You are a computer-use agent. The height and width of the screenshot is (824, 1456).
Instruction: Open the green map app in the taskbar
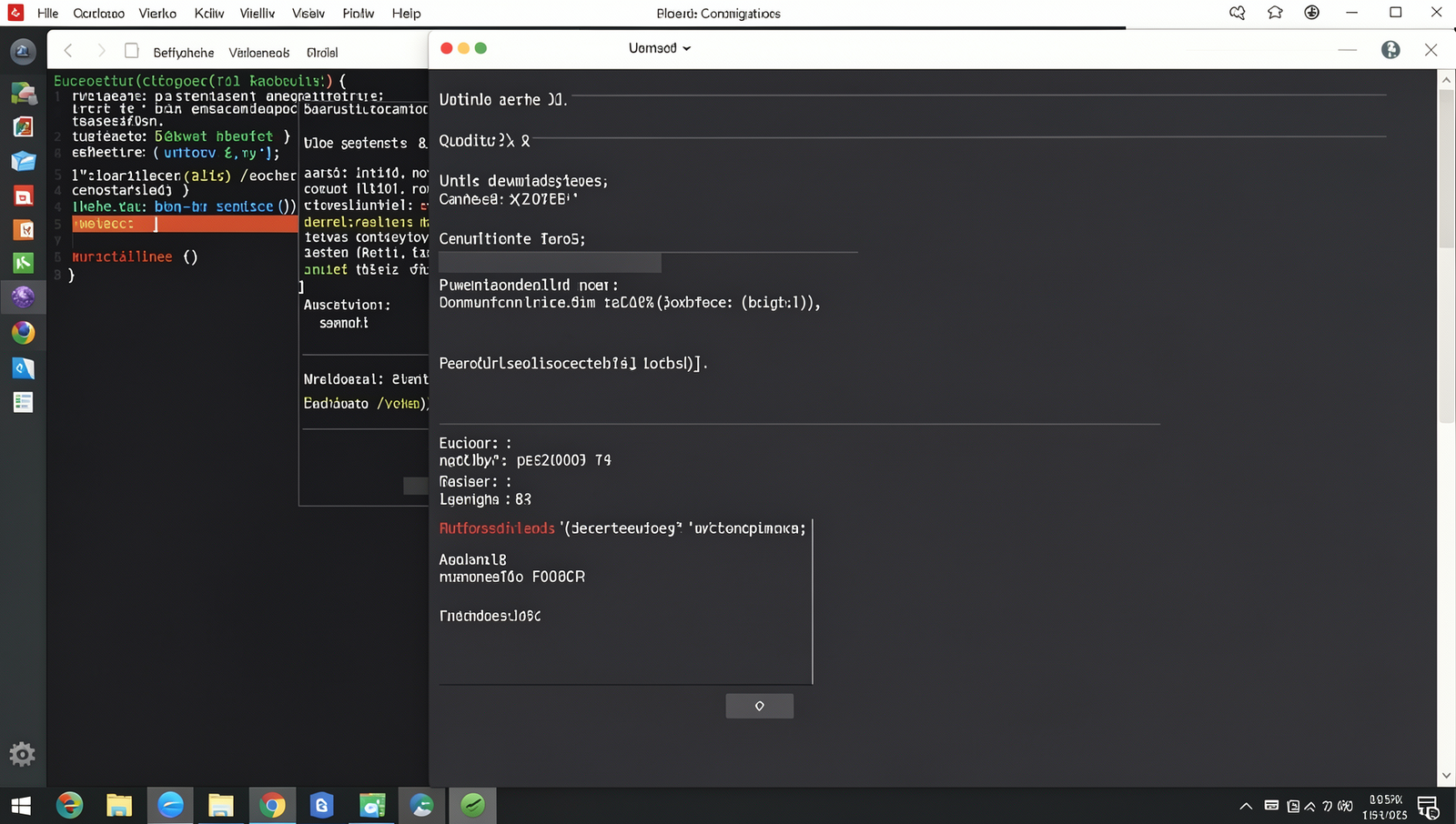tap(372, 806)
